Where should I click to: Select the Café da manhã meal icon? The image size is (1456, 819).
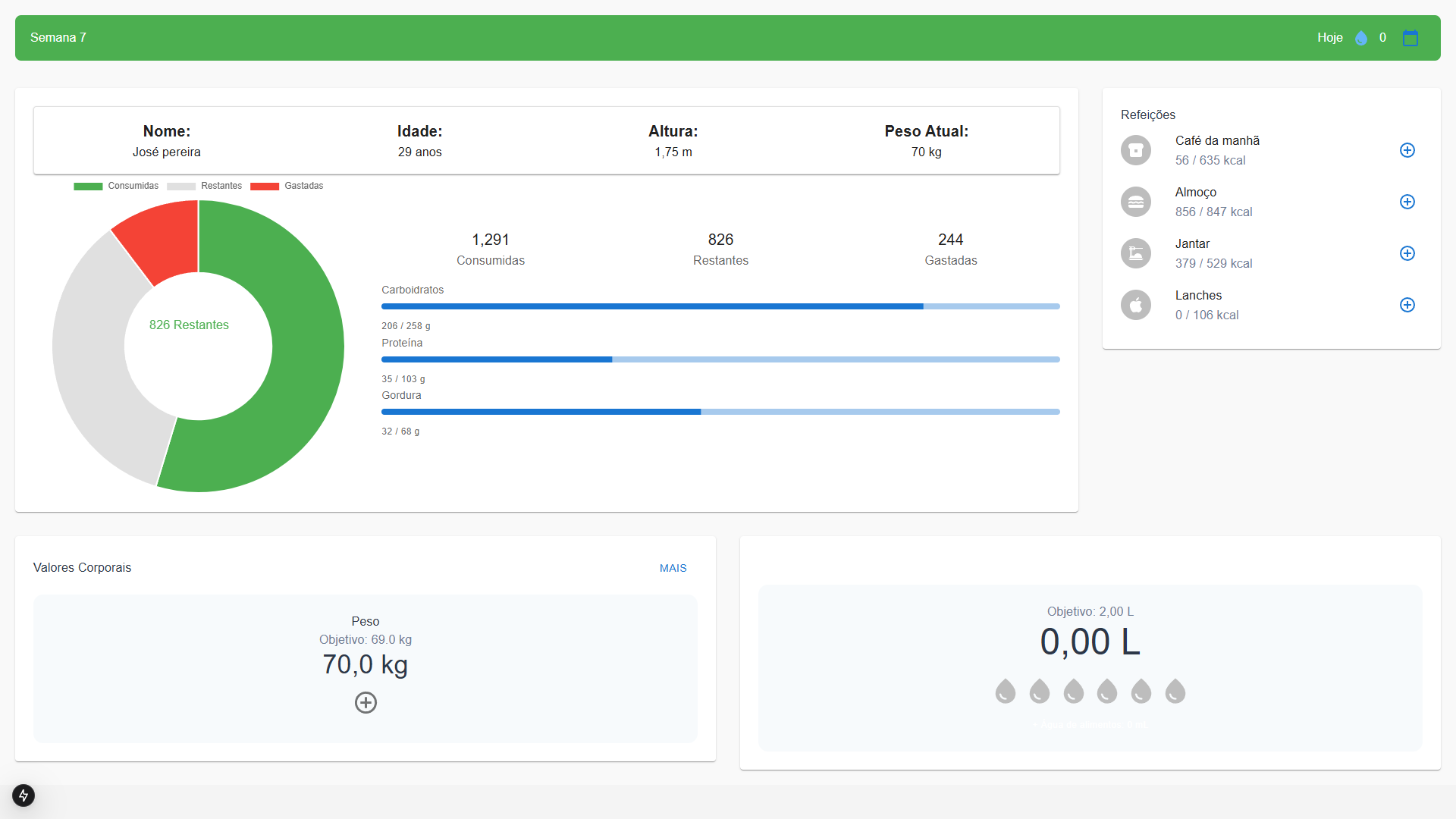1135,149
